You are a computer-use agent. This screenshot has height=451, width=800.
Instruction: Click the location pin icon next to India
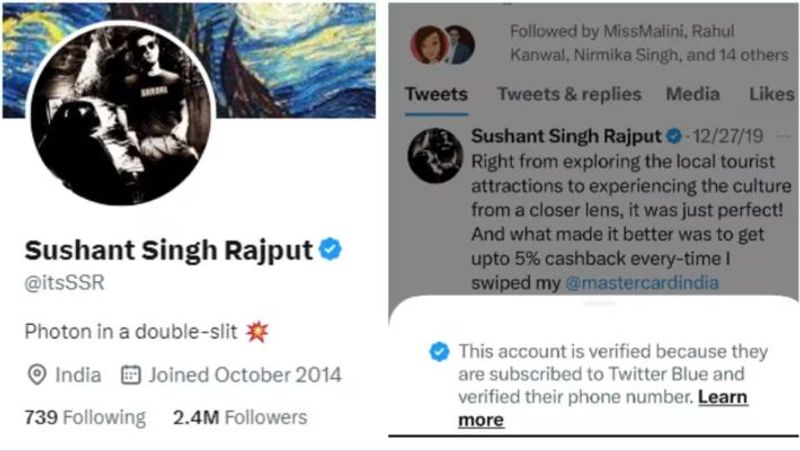[x=37, y=375]
